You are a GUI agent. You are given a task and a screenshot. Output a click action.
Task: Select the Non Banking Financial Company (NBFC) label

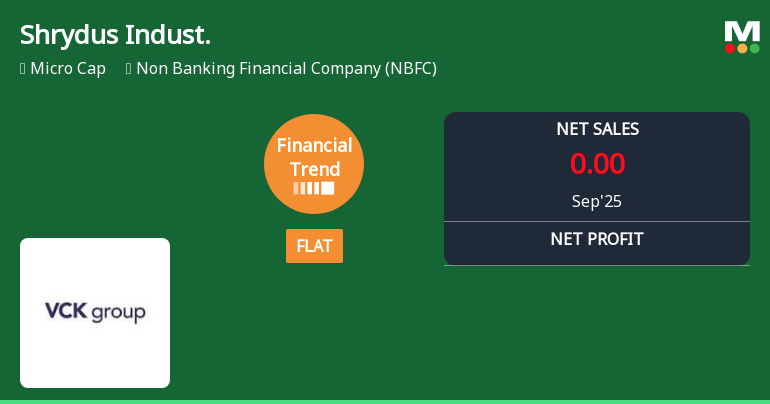(x=286, y=69)
